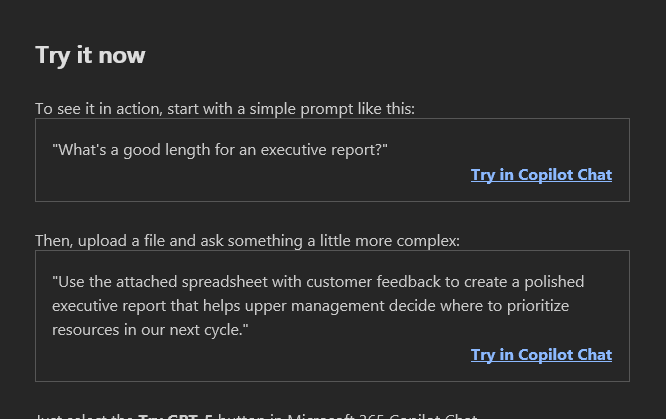Viewport: 666px width, 419px height.
Task: Click the word "upload" in the second instruction
Action: 102,241
